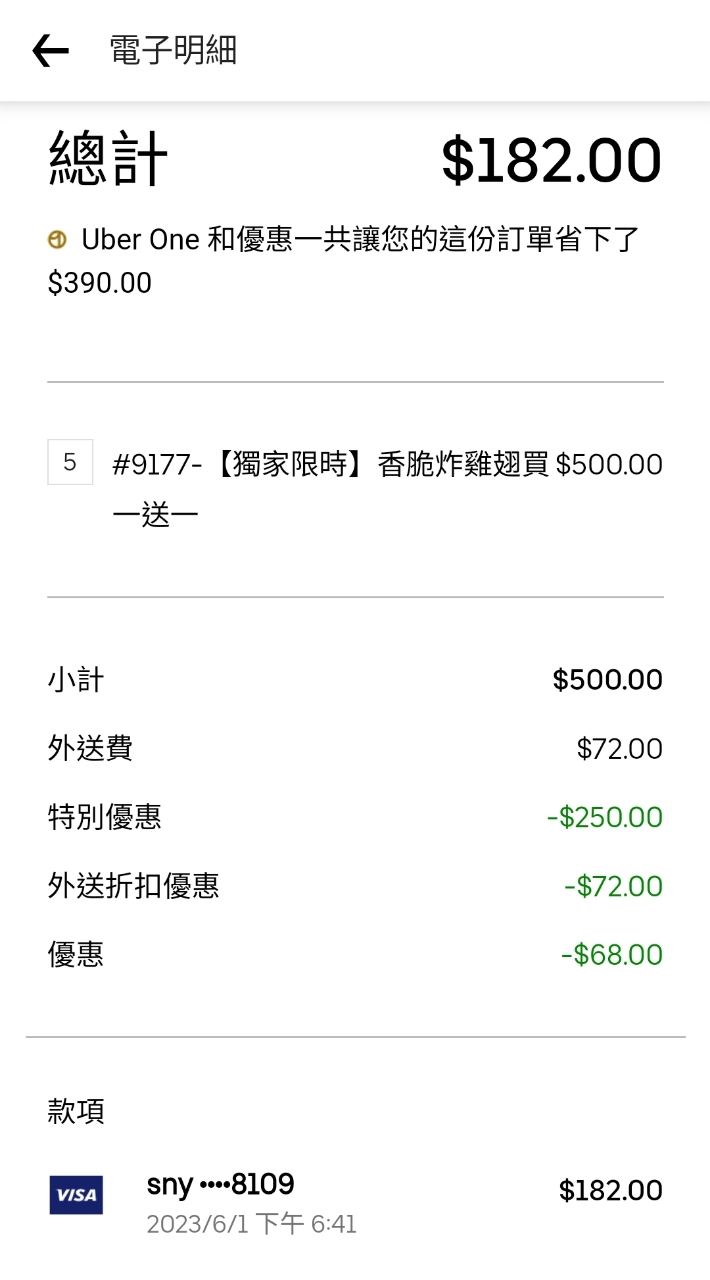Screen dimensions: 710x1280
Task: Click the large $182.00 total amount
Action: (551, 160)
